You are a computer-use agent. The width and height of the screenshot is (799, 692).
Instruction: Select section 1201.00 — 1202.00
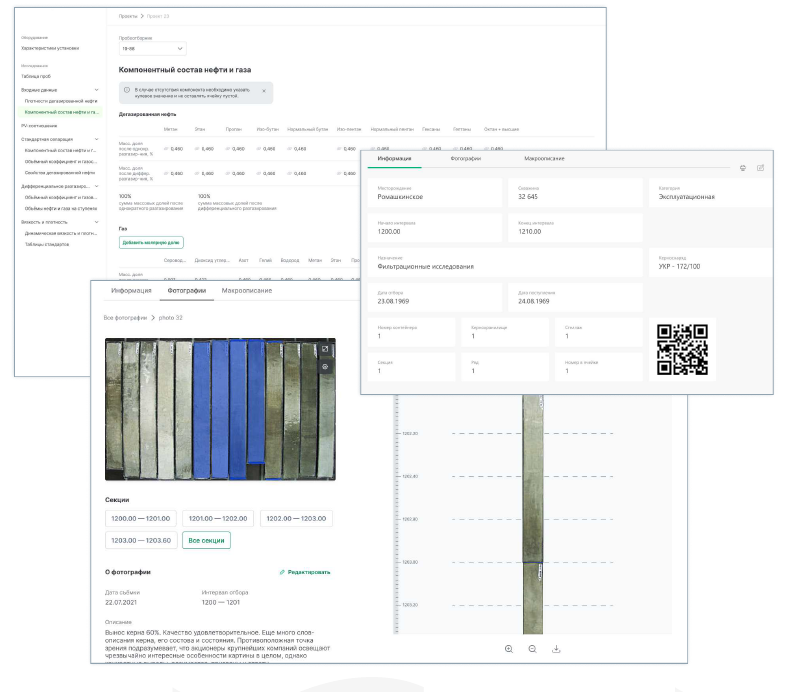[218, 518]
